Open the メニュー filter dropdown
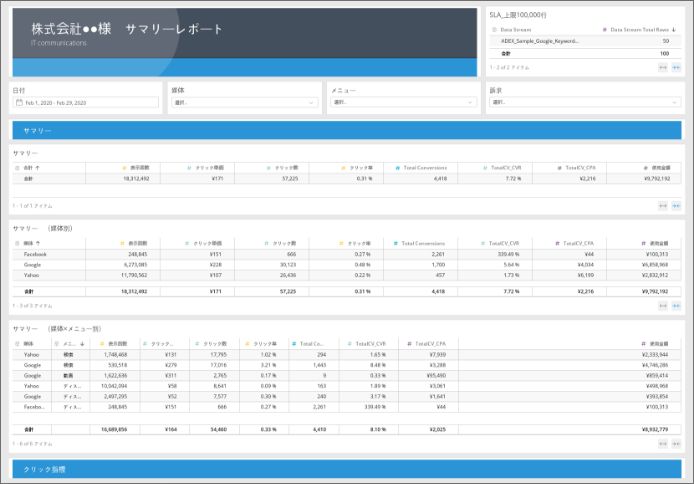 (x=403, y=102)
